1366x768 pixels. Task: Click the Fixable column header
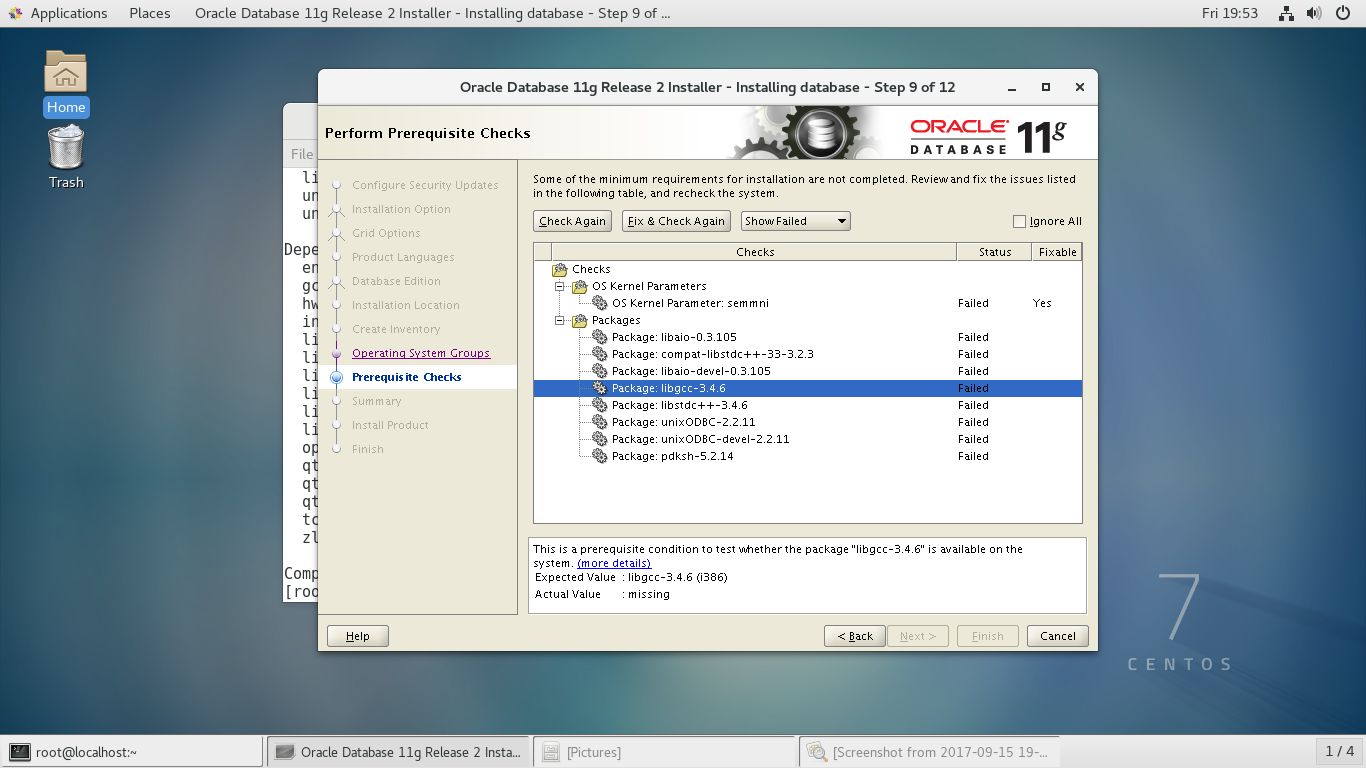tap(1057, 252)
